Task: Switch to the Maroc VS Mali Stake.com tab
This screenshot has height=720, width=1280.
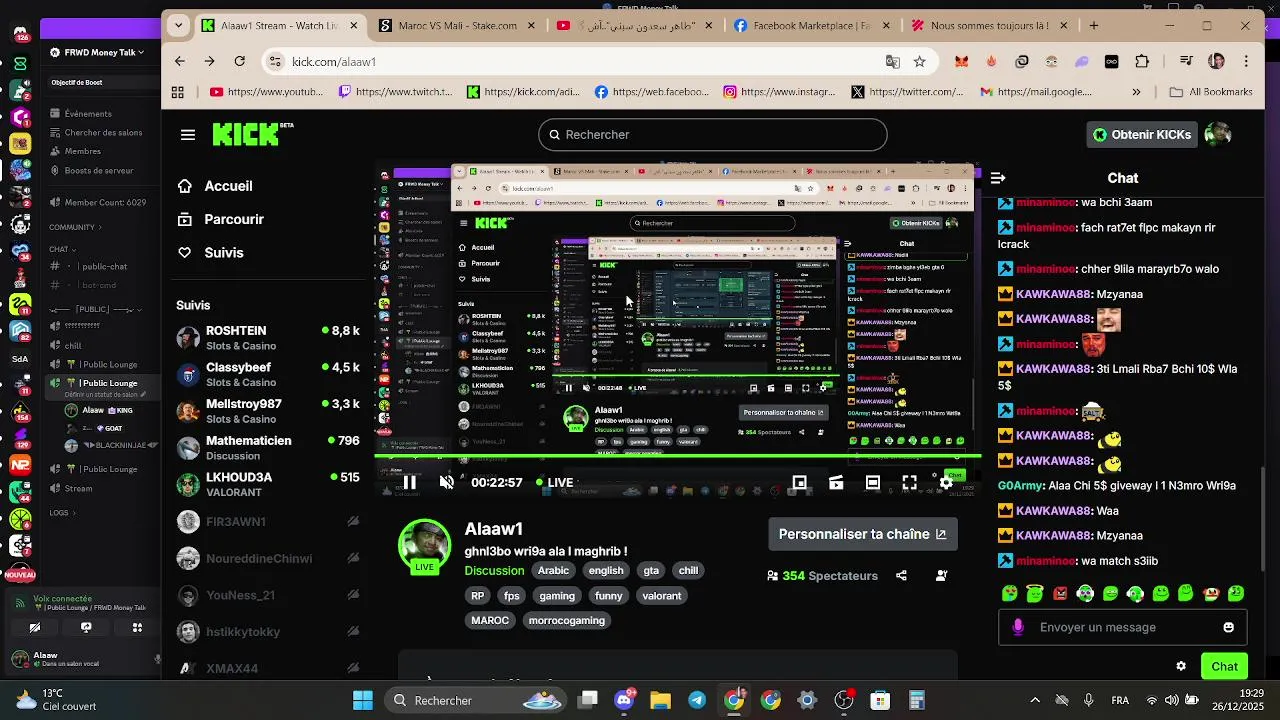Action: (x=458, y=25)
